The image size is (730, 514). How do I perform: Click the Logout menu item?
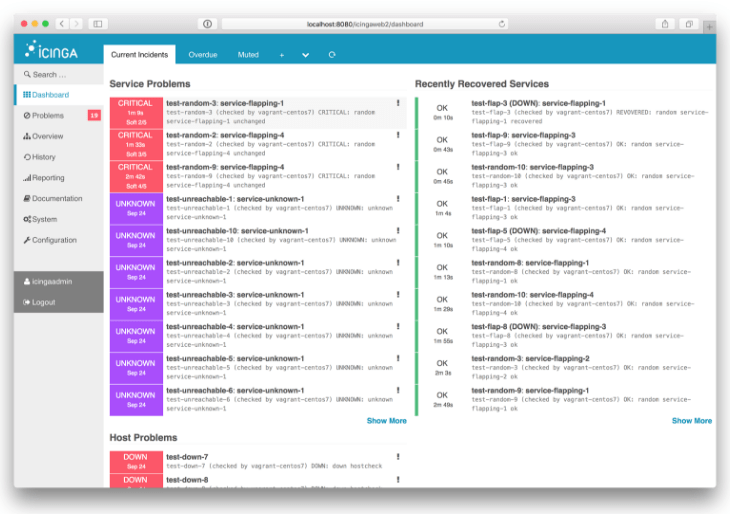click(43, 302)
